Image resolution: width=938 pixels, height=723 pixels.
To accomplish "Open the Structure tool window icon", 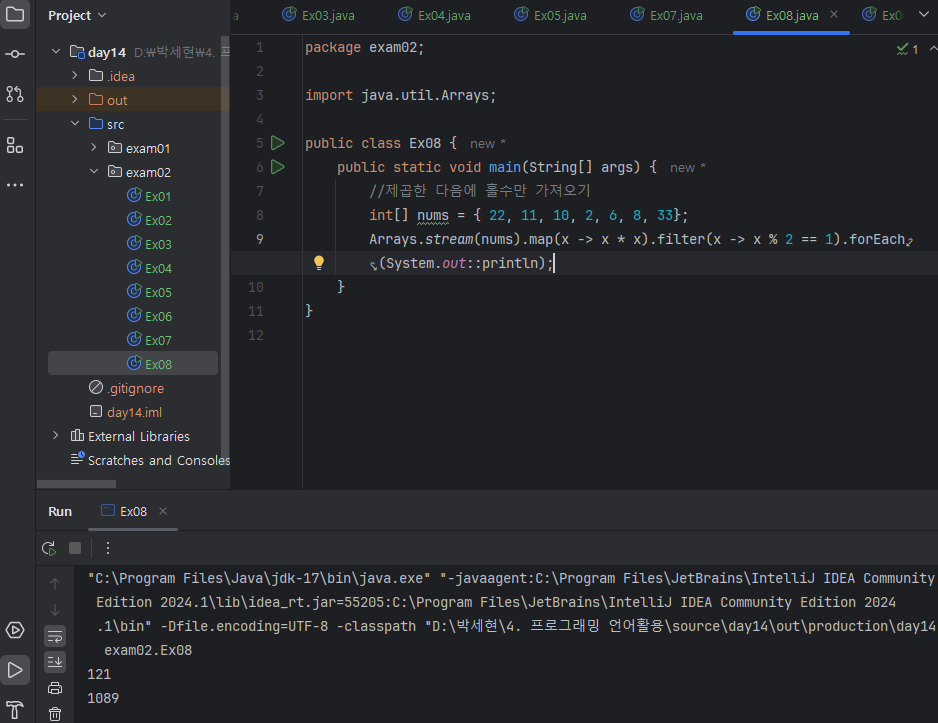I will click(14, 145).
